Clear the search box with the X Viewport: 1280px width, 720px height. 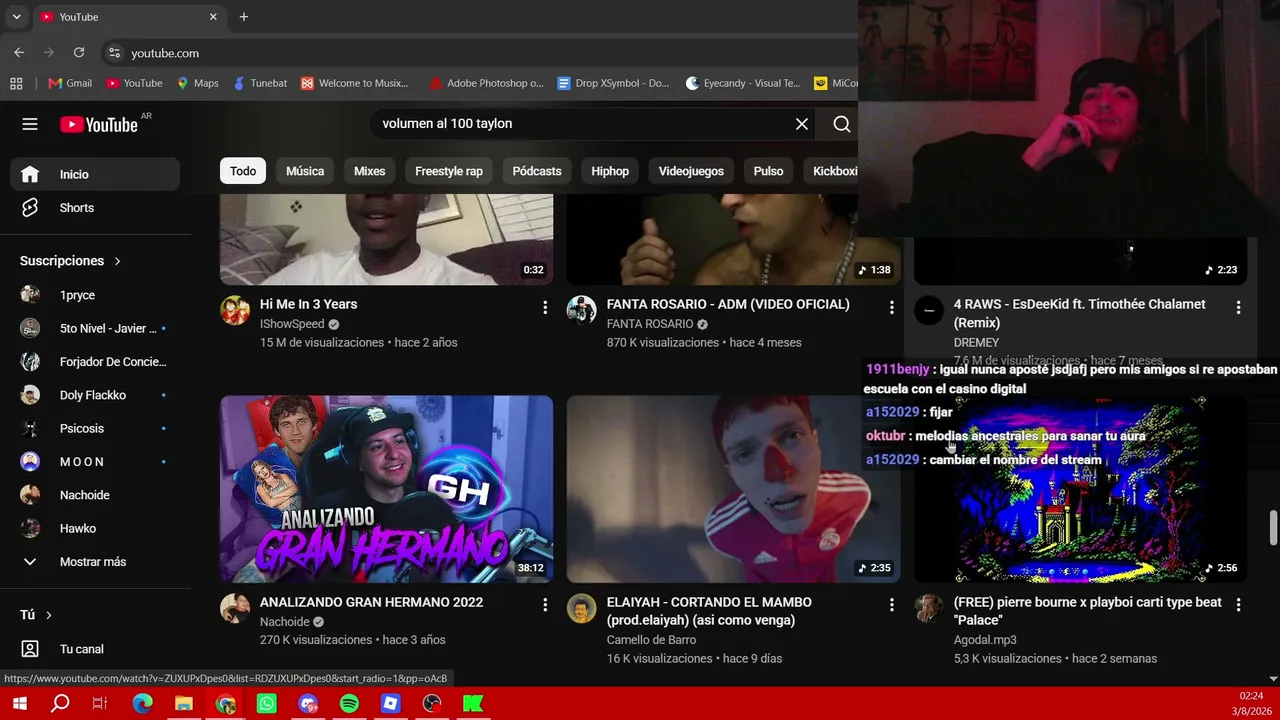point(802,124)
